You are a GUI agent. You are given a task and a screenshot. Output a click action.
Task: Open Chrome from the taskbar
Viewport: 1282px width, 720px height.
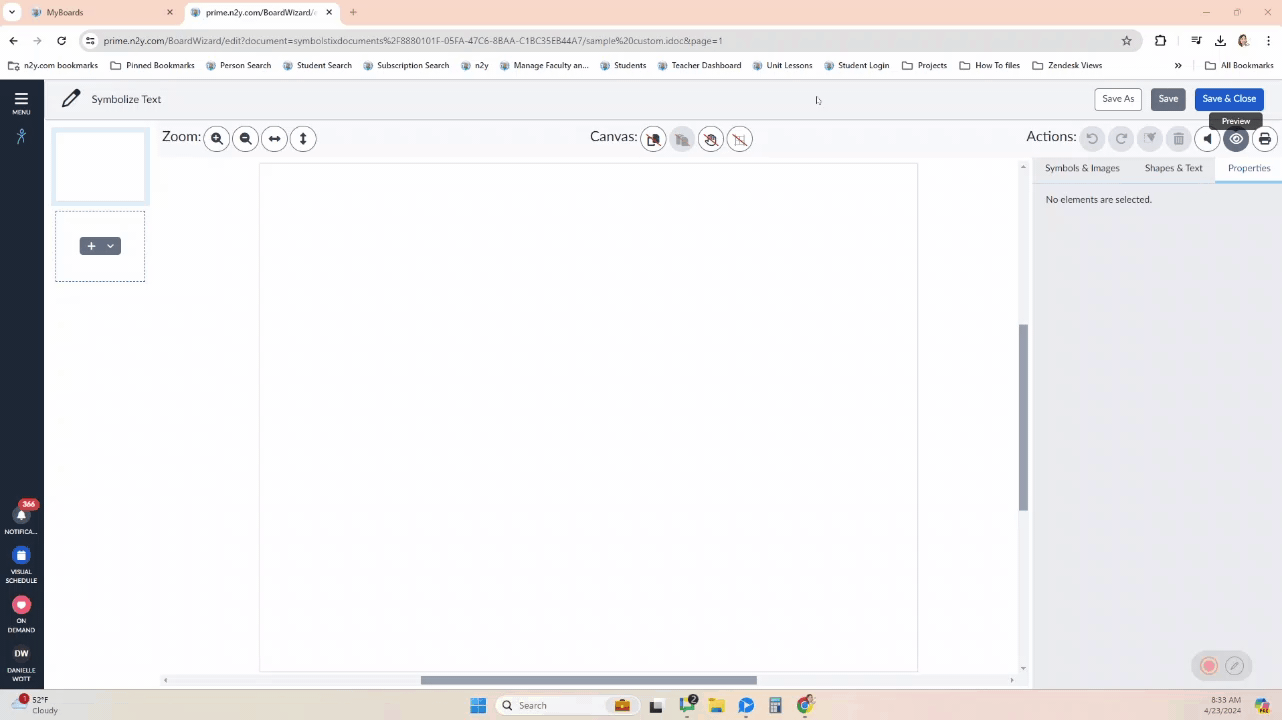coord(805,705)
